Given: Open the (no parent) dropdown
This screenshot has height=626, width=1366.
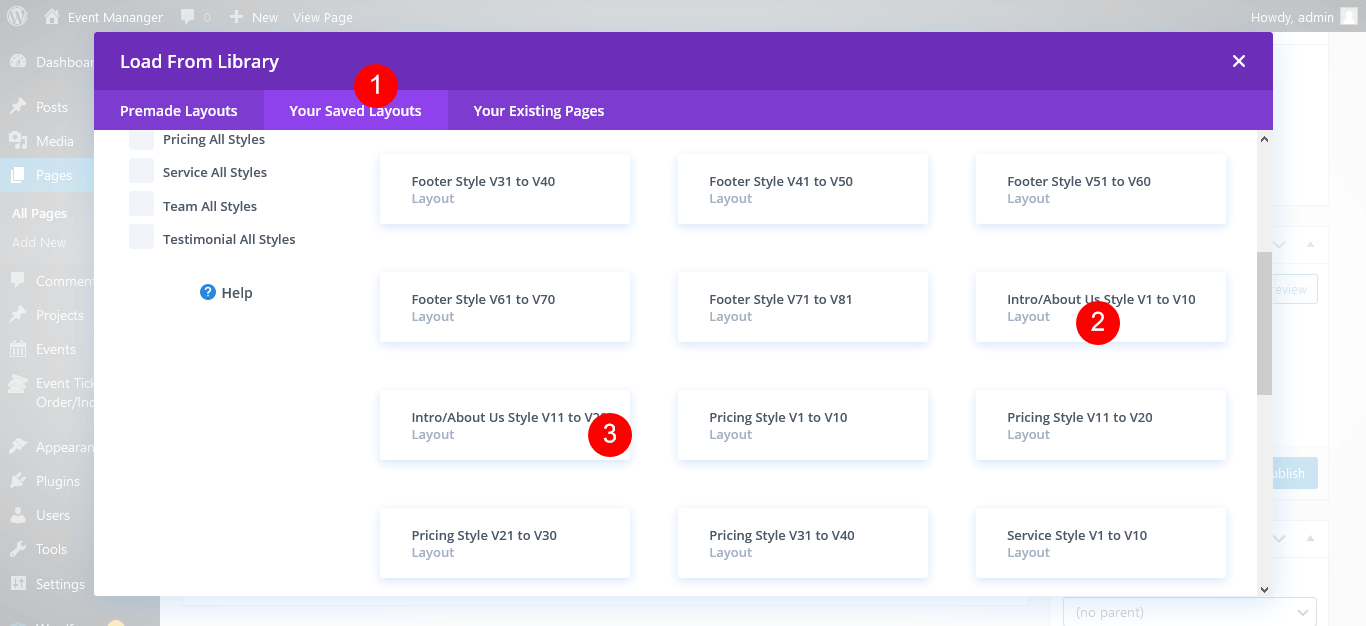Looking at the screenshot, I should tap(1190, 612).
